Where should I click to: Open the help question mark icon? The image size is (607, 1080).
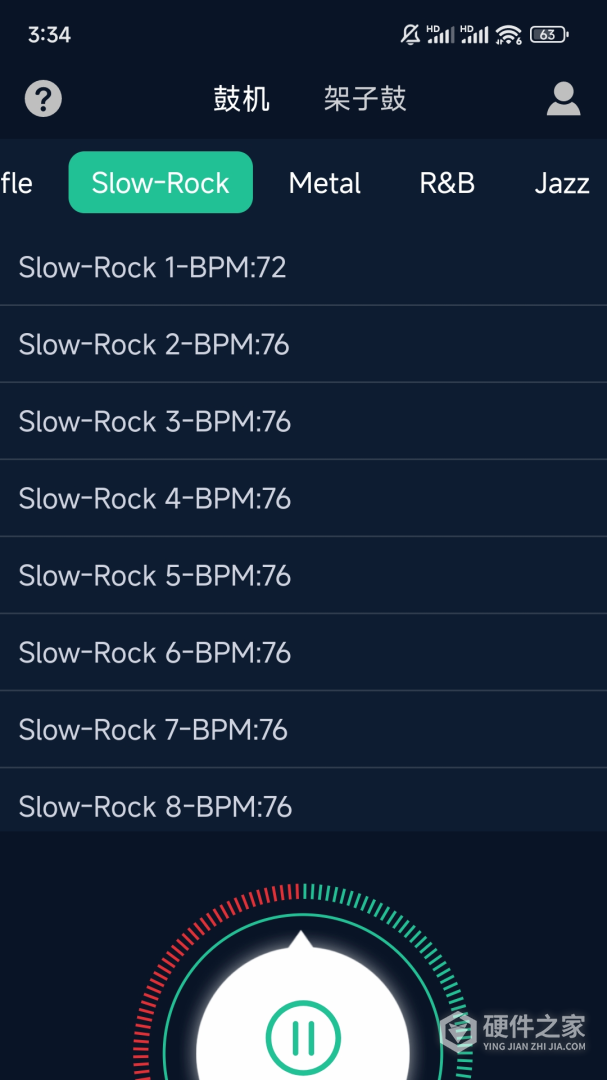click(43, 99)
